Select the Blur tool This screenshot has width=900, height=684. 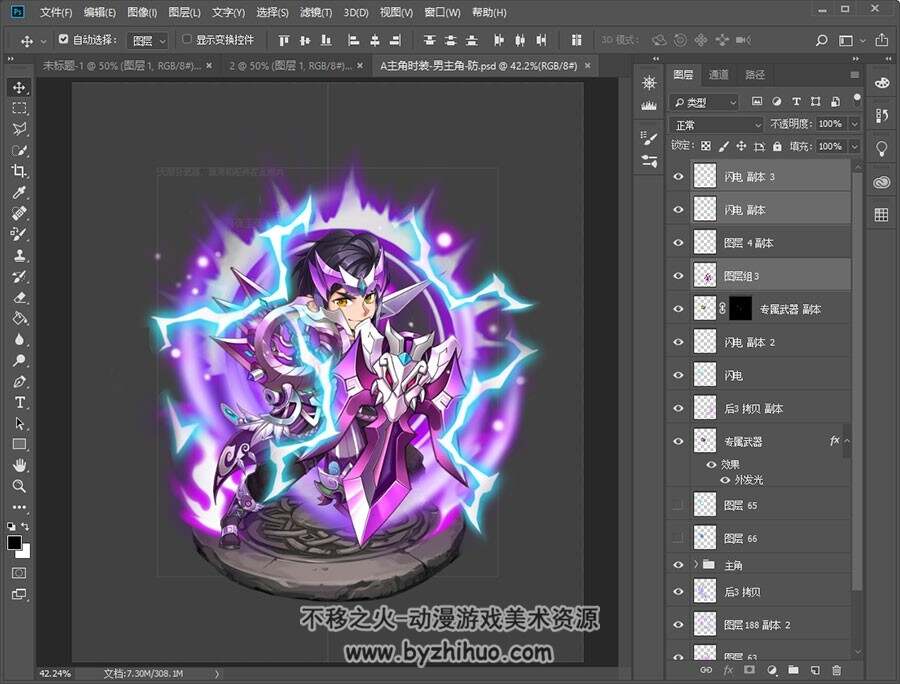click(x=19, y=340)
